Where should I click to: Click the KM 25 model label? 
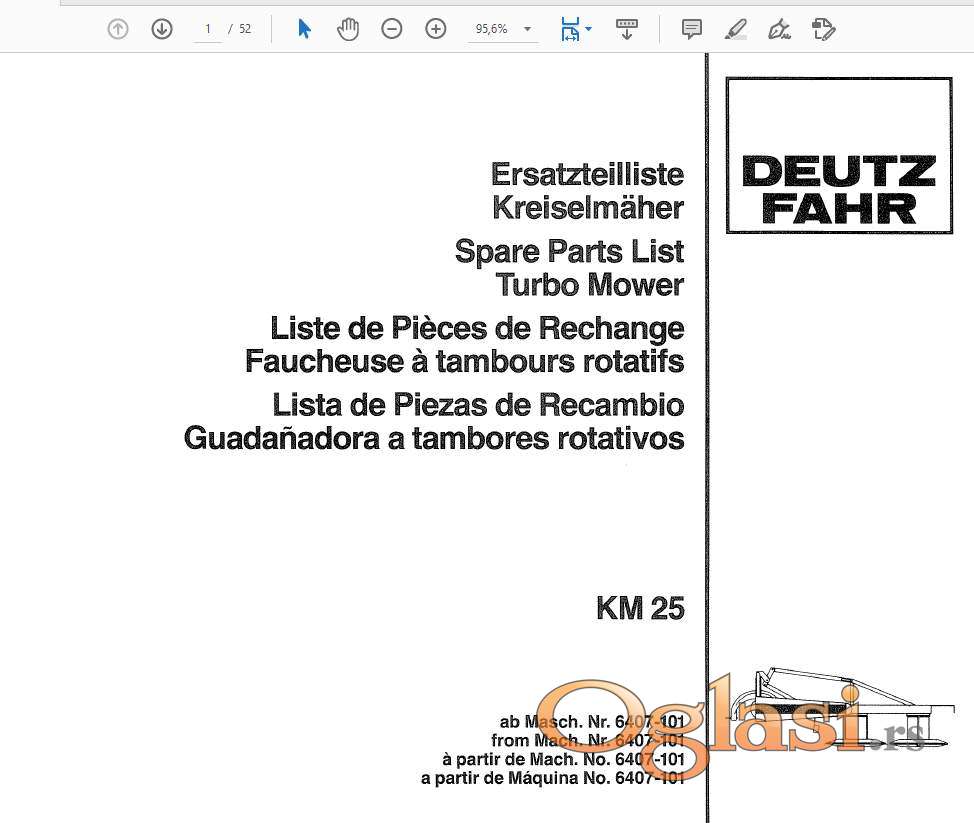(640, 608)
